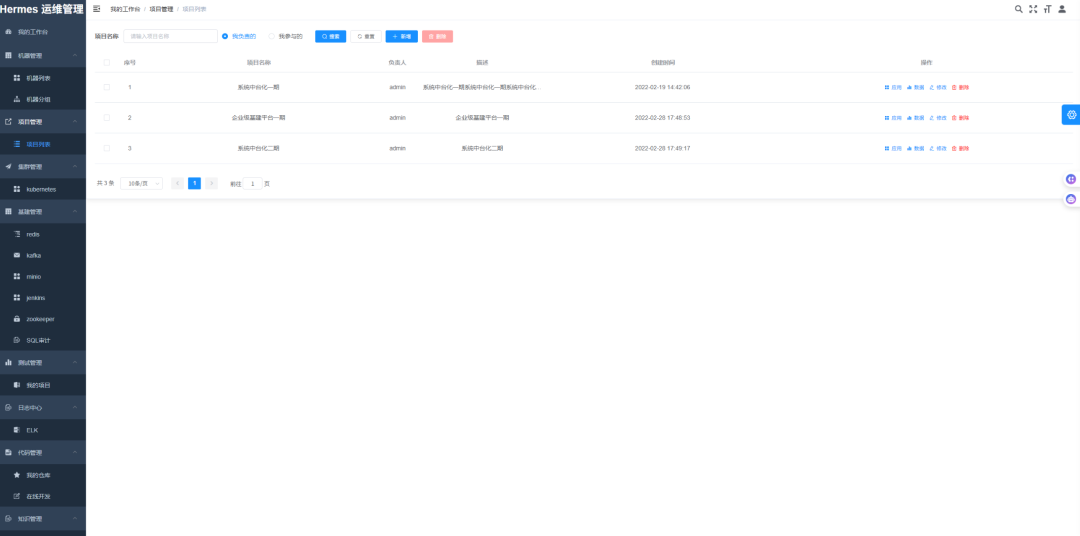Select the 我参与的 radio option
This screenshot has width=1080, height=536.
click(x=285, y=37)
